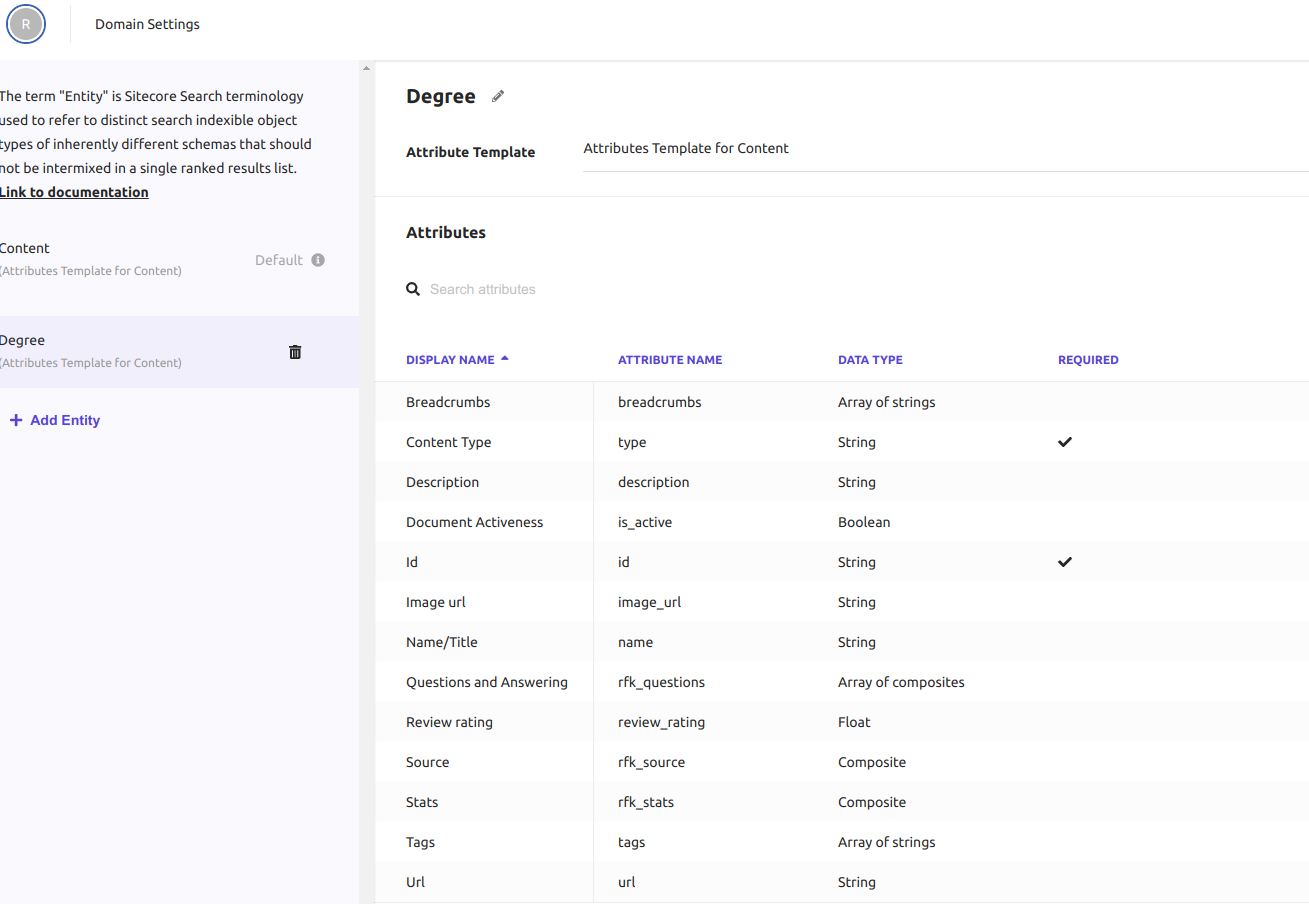This screenshot has height=904, width=1309.
Task: Select the Source display name
Action: click(x=428, y=762)
